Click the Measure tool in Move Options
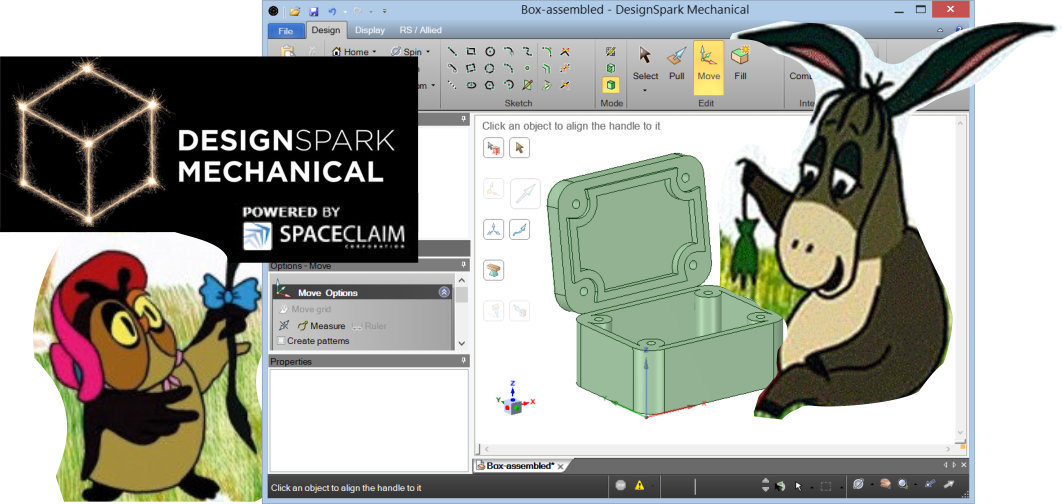 point(321,326)
